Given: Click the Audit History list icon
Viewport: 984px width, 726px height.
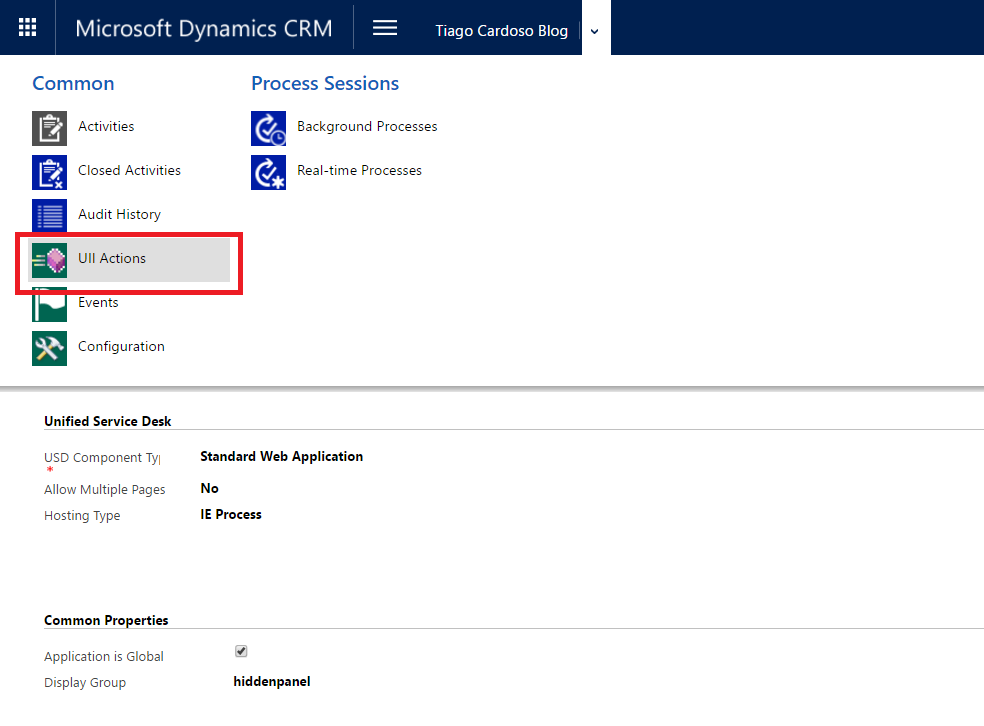Looking at the screenshot, I should click(x=49, y=215).
